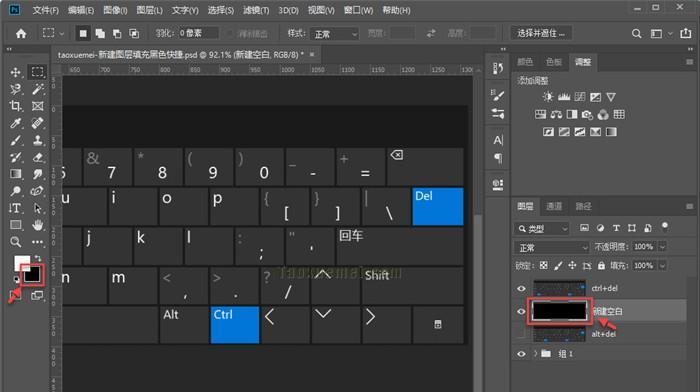Open the Layers panel menu
The height and width of the screenshot is (392, 700).
pos(689,206)
